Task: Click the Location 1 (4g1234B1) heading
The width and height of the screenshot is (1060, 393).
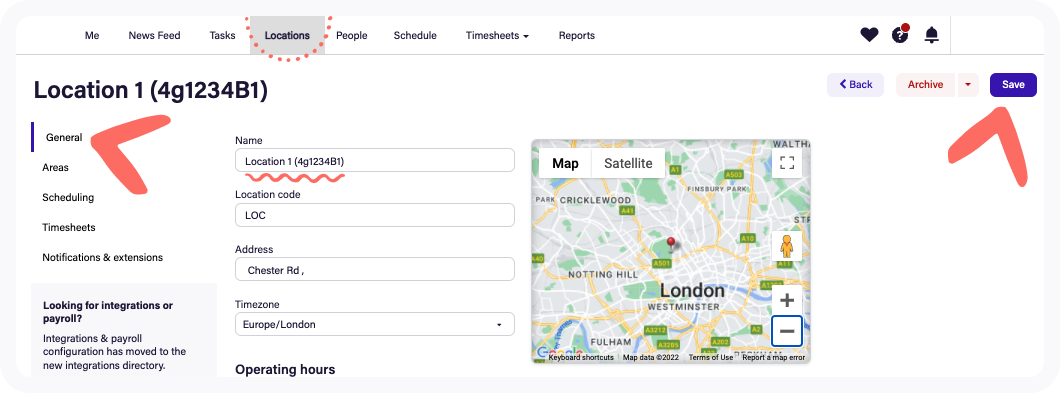Action: click(151, 90)
